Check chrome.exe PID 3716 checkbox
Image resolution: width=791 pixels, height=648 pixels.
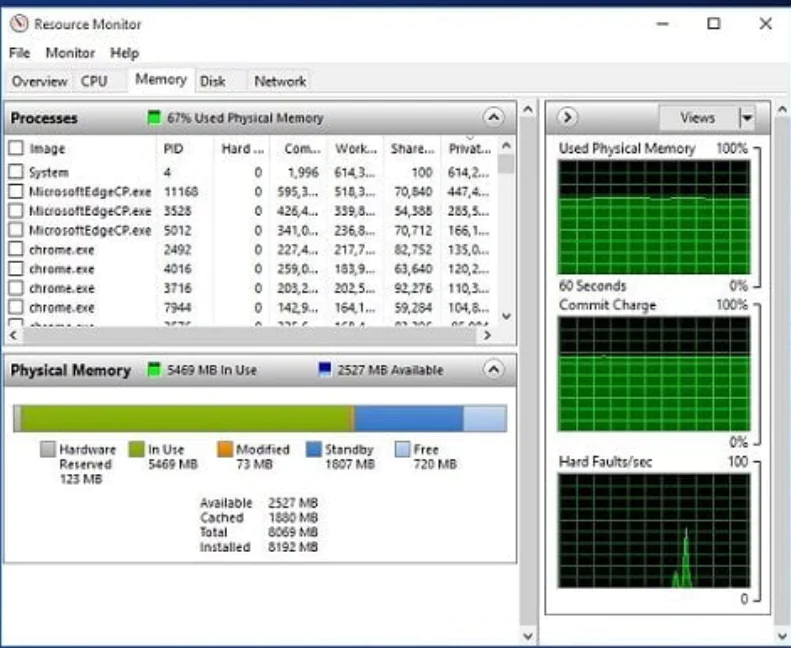pyautogui.click(x=16, y=288)
